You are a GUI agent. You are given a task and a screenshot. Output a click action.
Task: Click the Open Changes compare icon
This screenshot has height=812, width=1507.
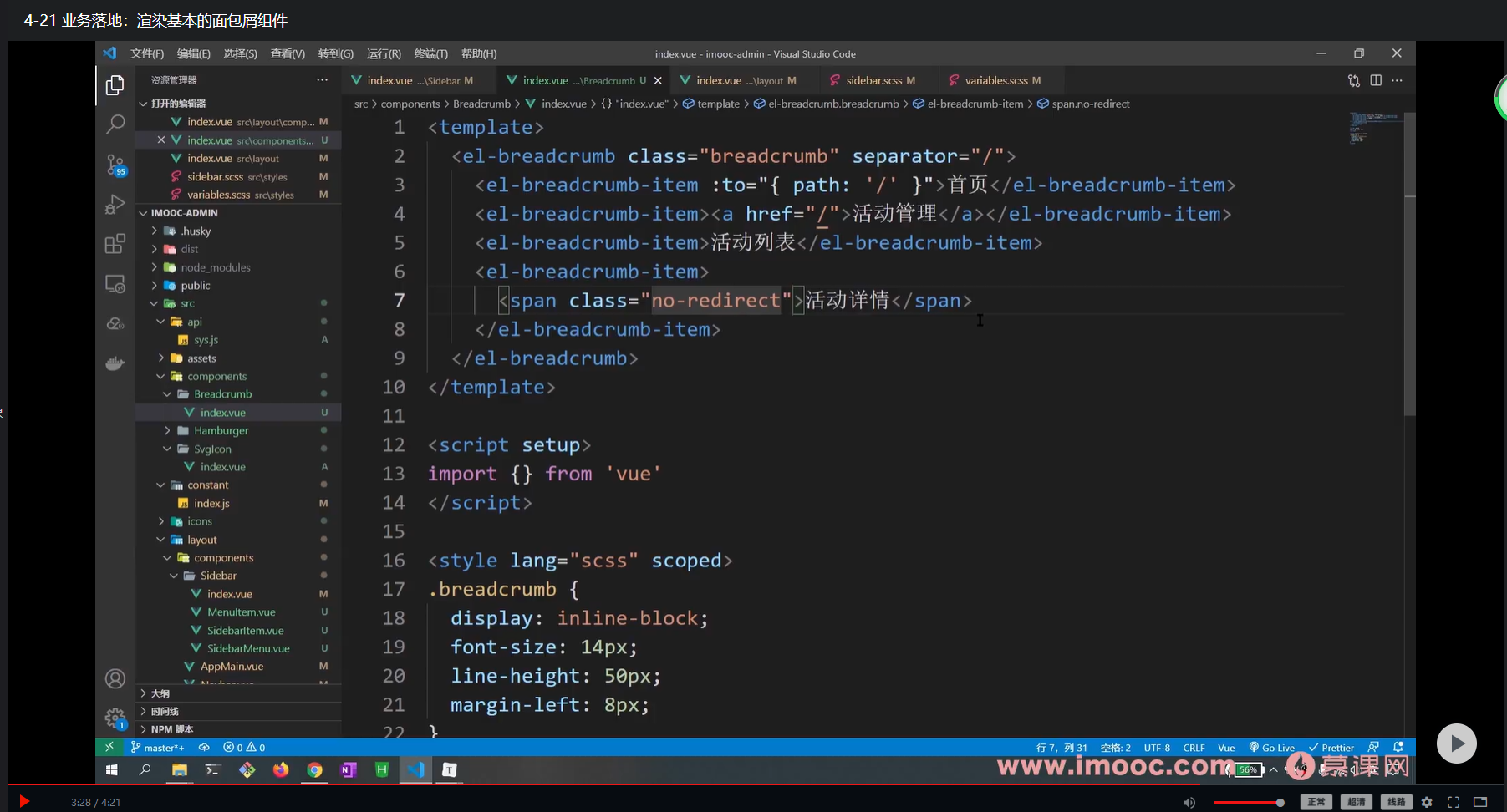coord(1354,80)
